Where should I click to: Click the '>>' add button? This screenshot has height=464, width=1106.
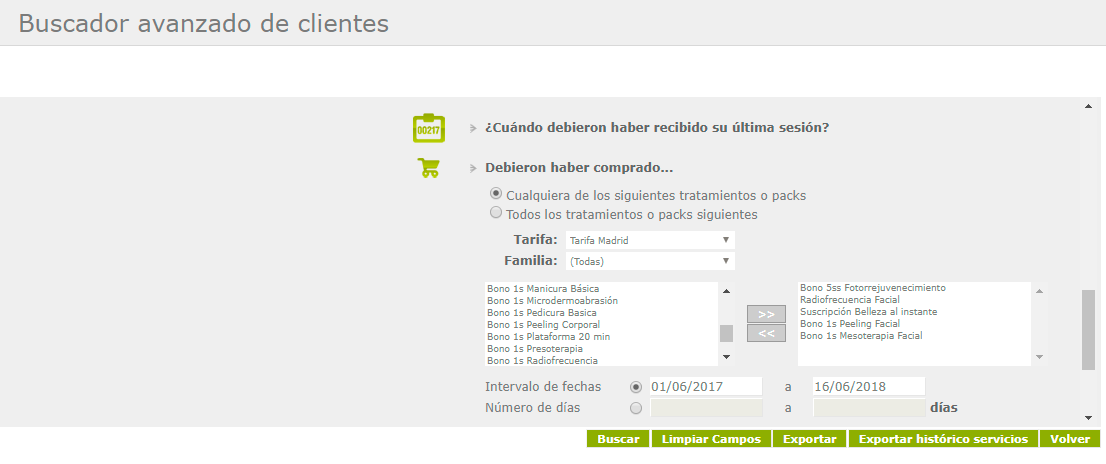pyautogui.click(x=766, y=315)
